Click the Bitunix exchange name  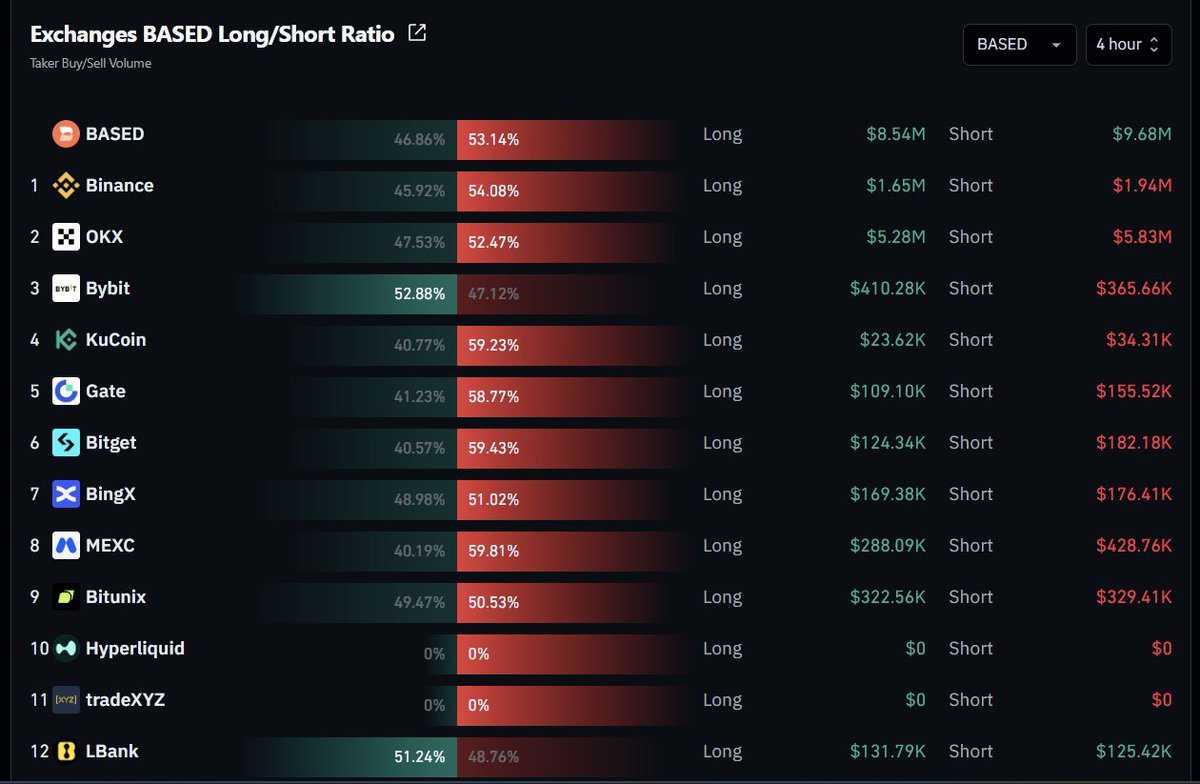click(116, 597)
